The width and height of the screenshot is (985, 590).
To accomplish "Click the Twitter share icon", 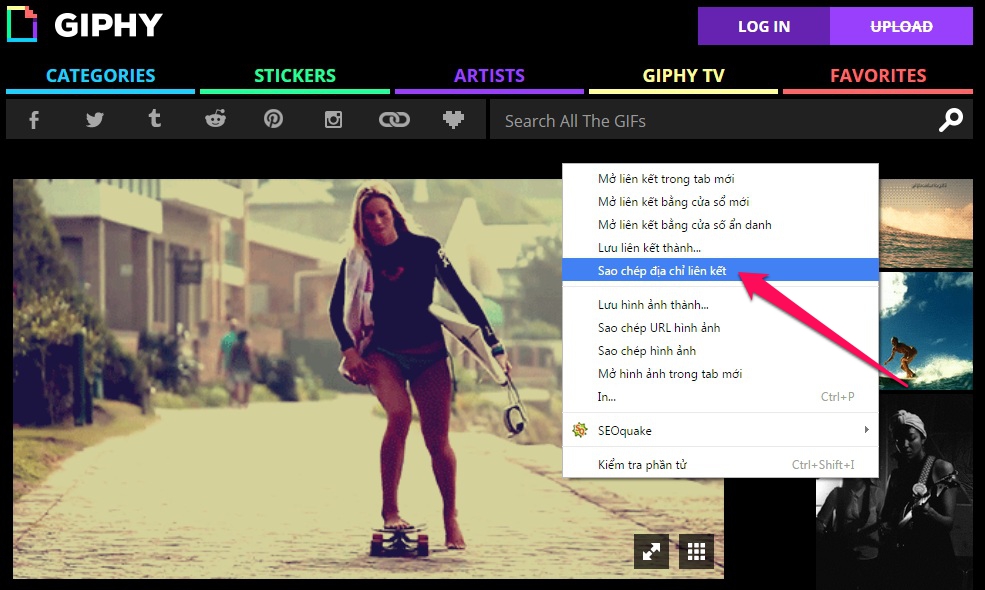I will (x=95, y=120).
